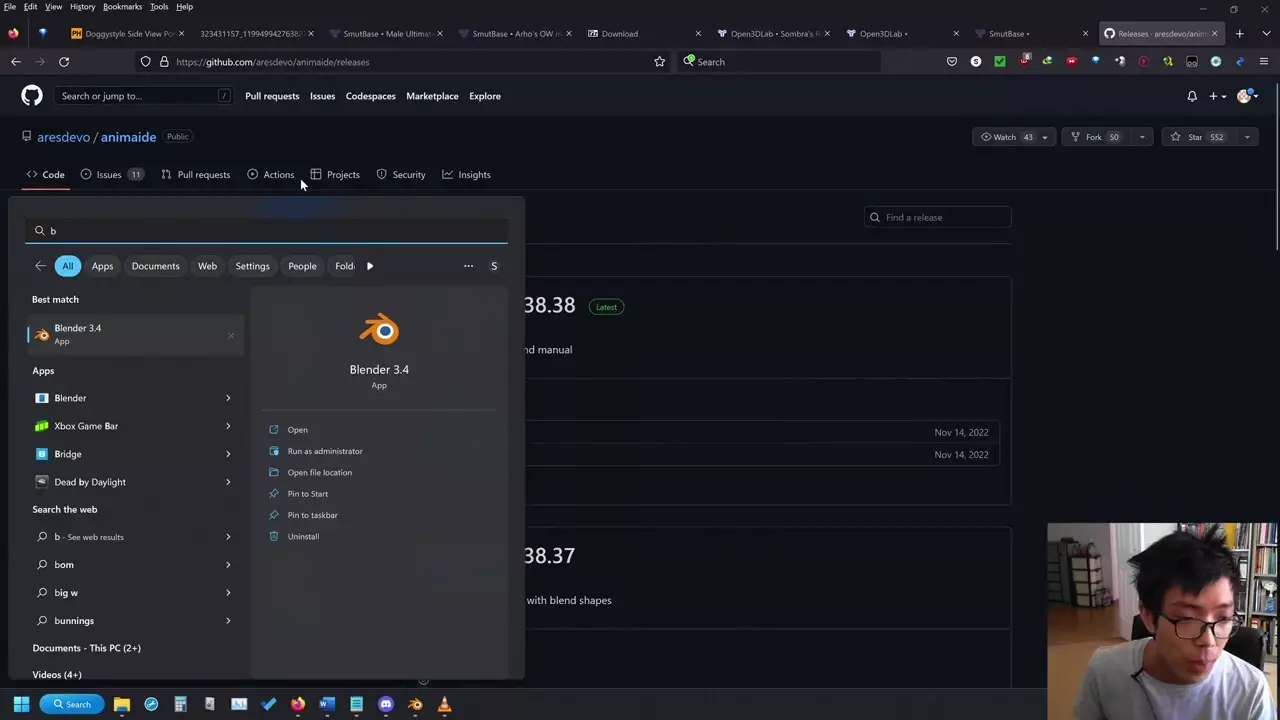Open GitHub notifications bell
This screenshot has height=720, width=1280.
point(1192,96)
